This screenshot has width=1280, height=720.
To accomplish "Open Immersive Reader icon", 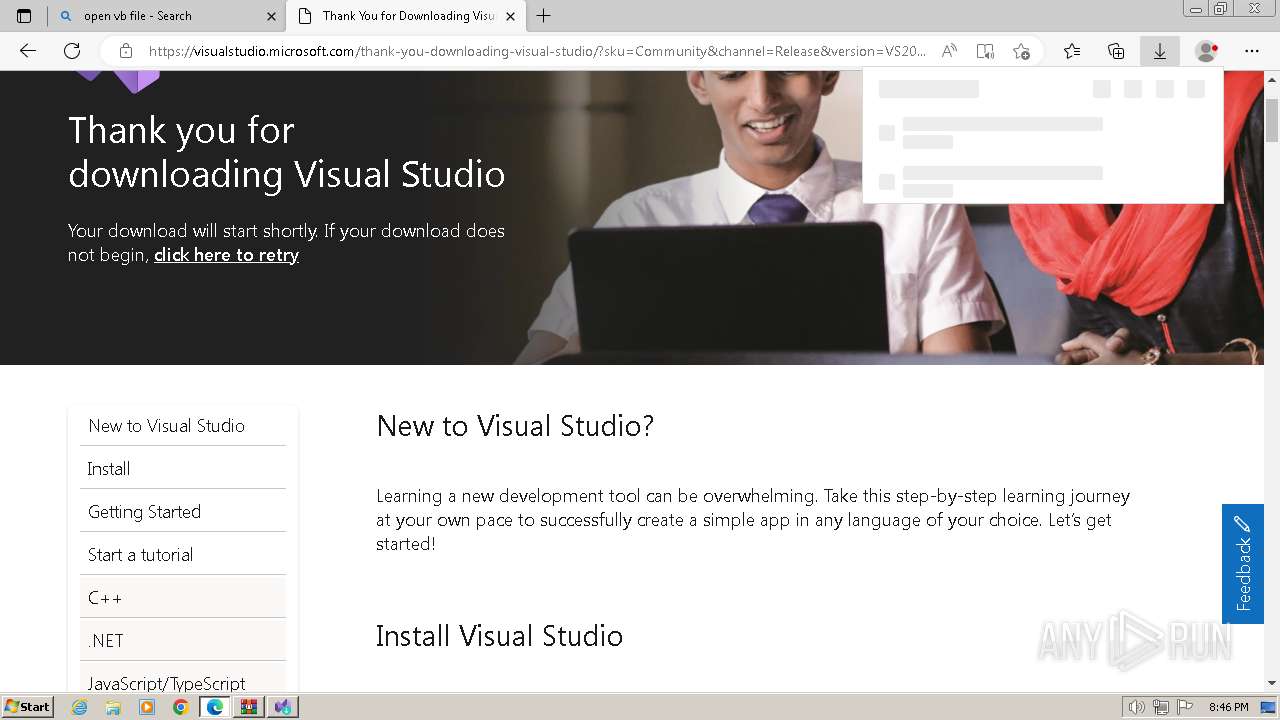I will pyautogui.click(x=985, y=51).
